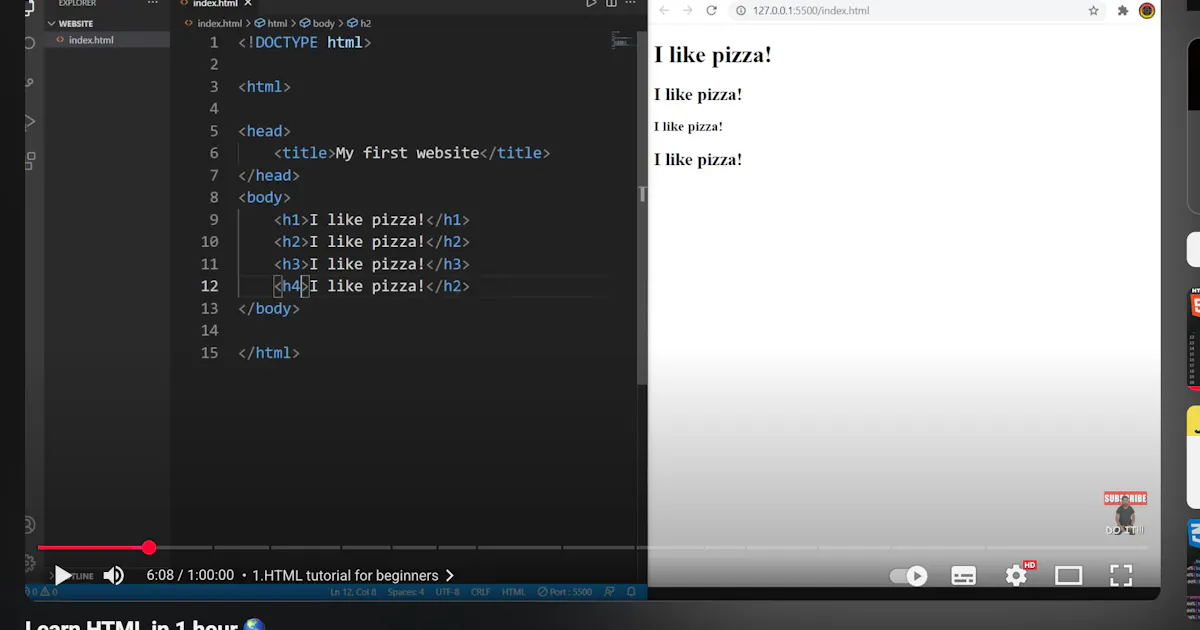Change language mode via "HTML" status item
This screenshot has height=630, width=1200.
click(513, 592)
